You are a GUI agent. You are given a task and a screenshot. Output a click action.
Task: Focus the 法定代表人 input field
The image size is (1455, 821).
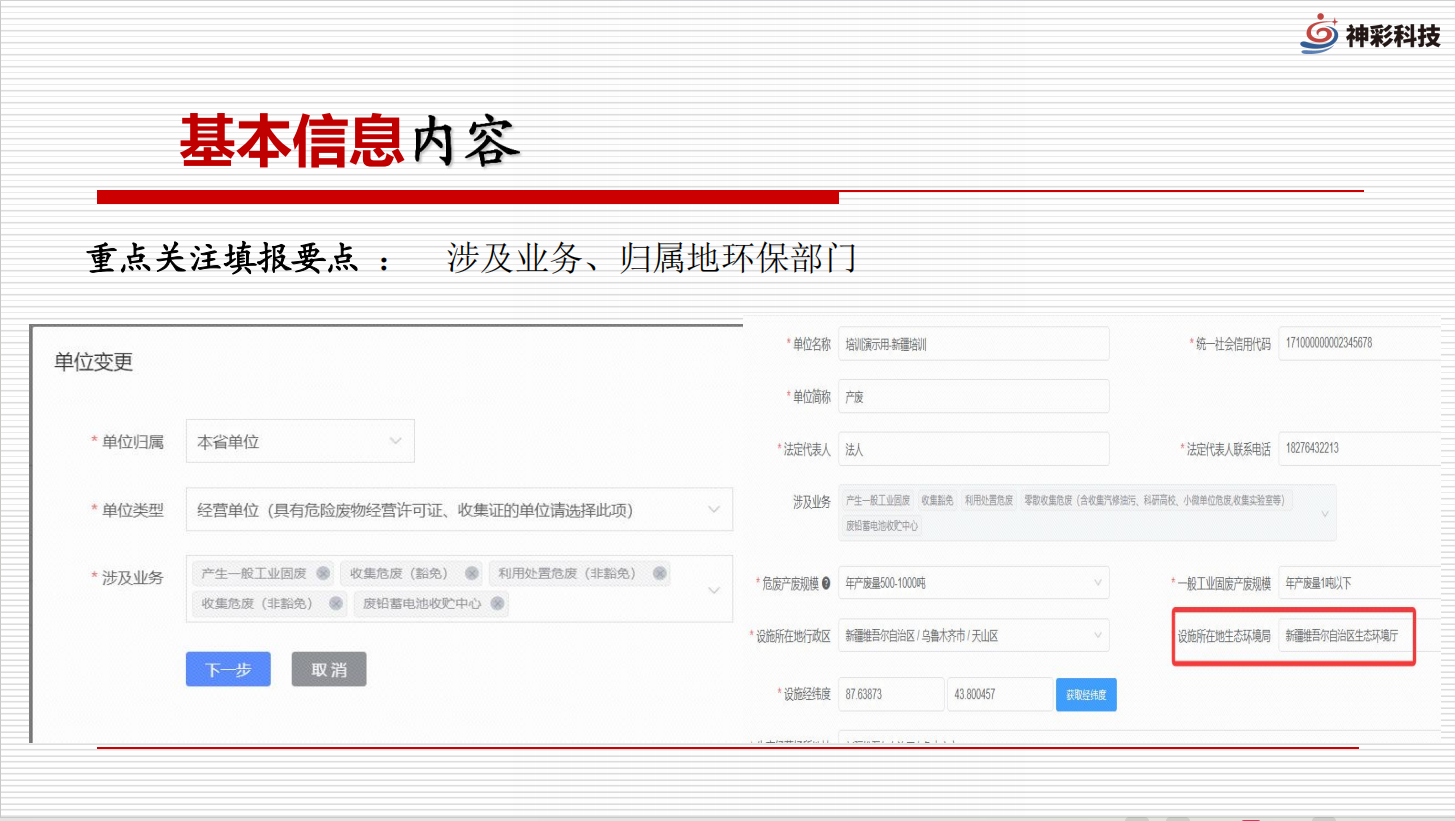[973, 449]
